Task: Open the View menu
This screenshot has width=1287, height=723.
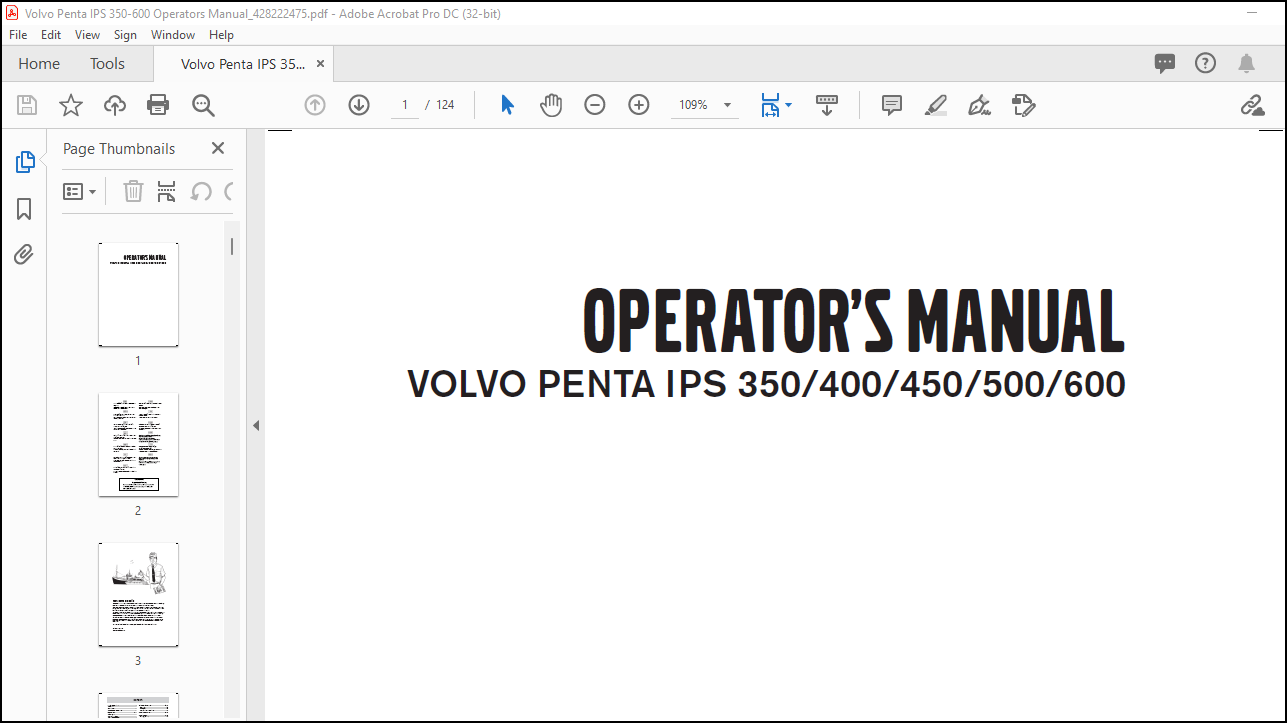Action: coord(88,35)
